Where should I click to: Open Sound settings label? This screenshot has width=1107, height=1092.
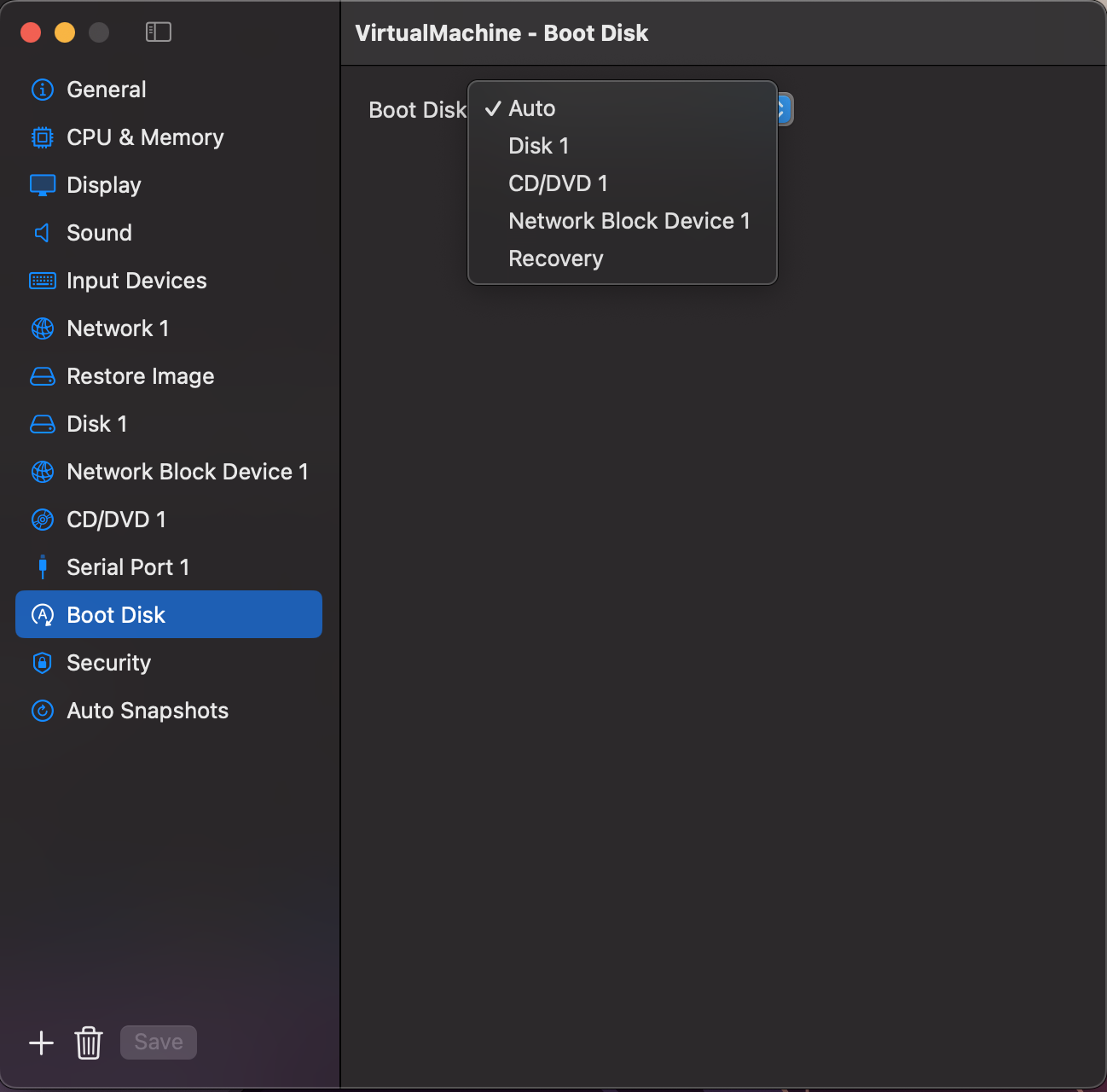pos(99,233)
